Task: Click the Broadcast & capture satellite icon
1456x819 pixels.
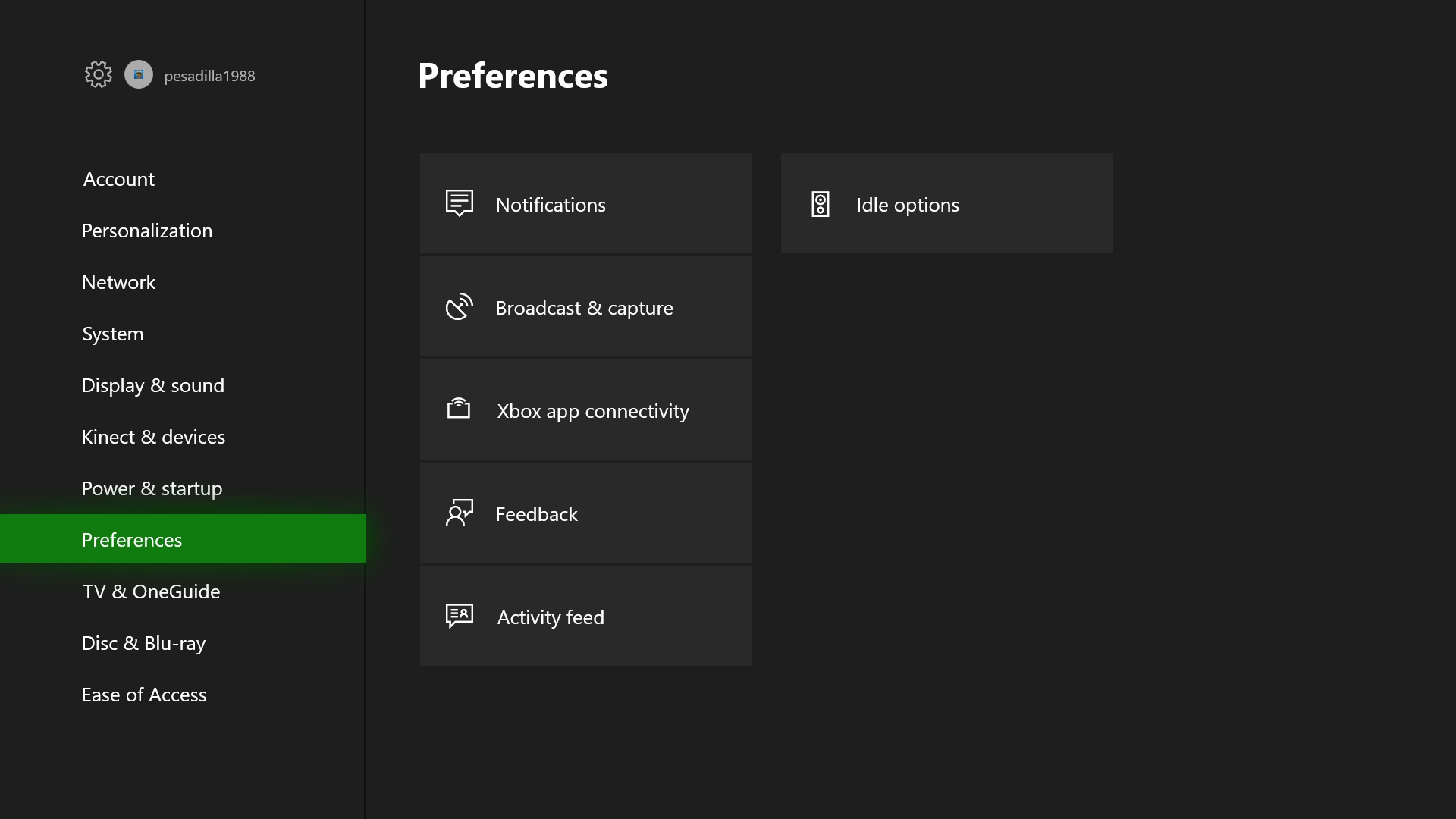Action: (460, 306)
